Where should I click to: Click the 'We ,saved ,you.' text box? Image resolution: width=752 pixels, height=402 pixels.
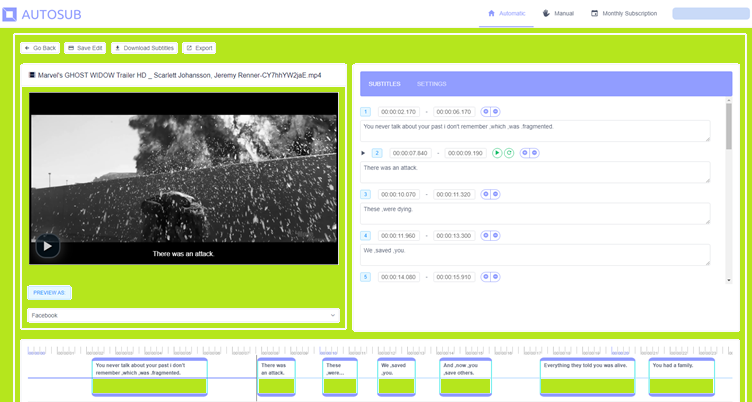coord(535,255)
